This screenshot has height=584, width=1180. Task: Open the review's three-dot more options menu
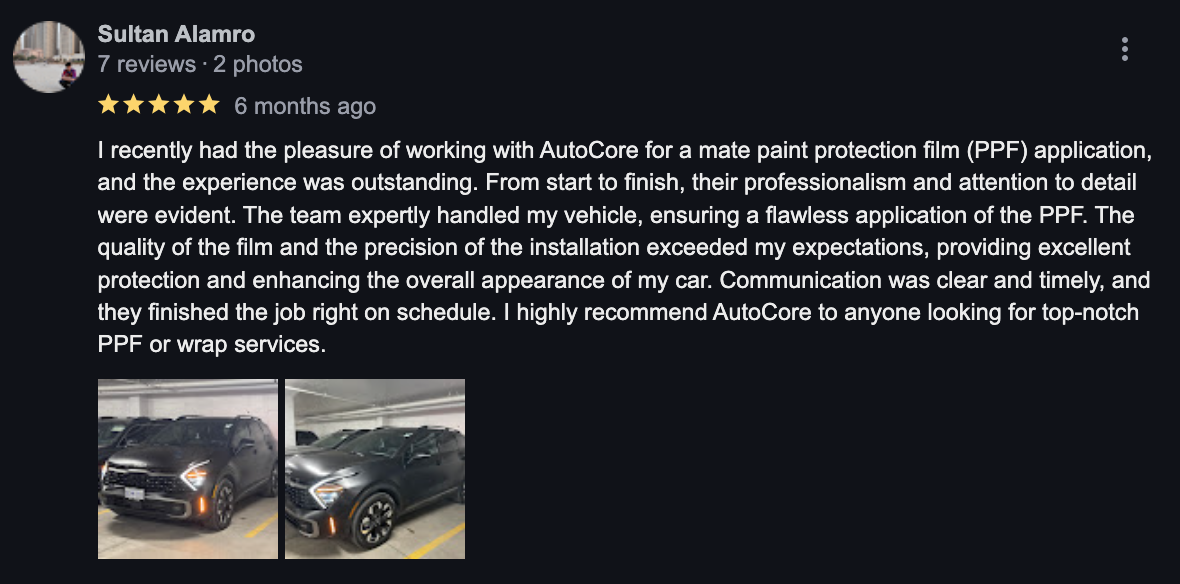click(x=1125, y=49)
